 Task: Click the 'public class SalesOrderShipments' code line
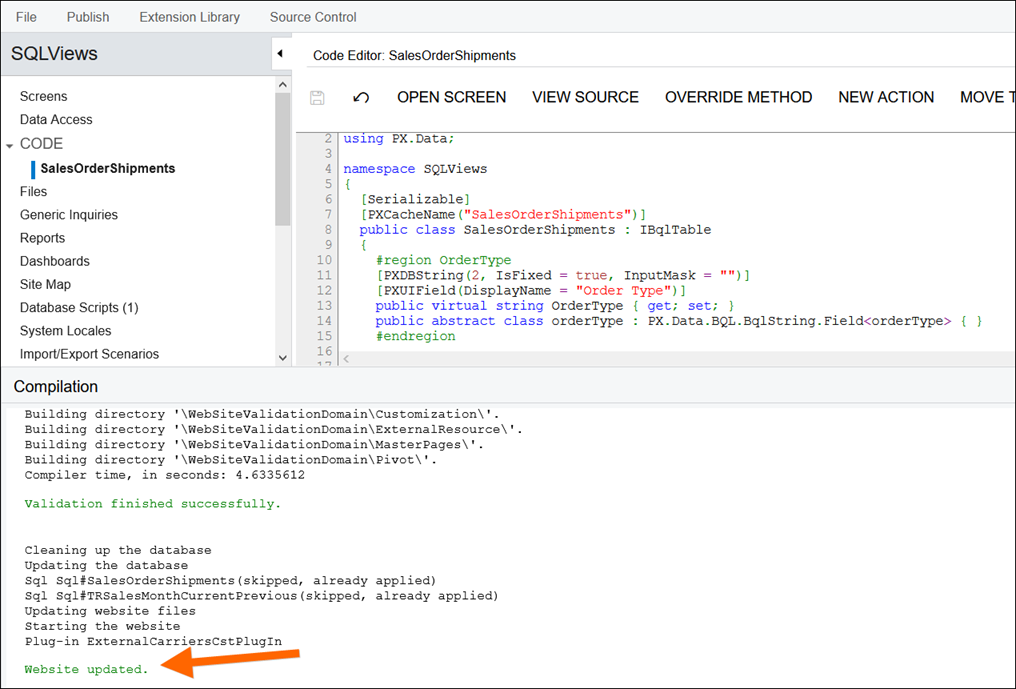(535, 230)
